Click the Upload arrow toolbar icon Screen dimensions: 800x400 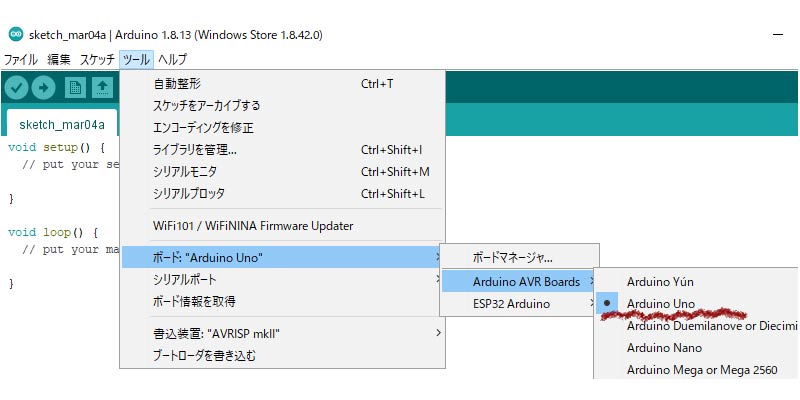43,88
